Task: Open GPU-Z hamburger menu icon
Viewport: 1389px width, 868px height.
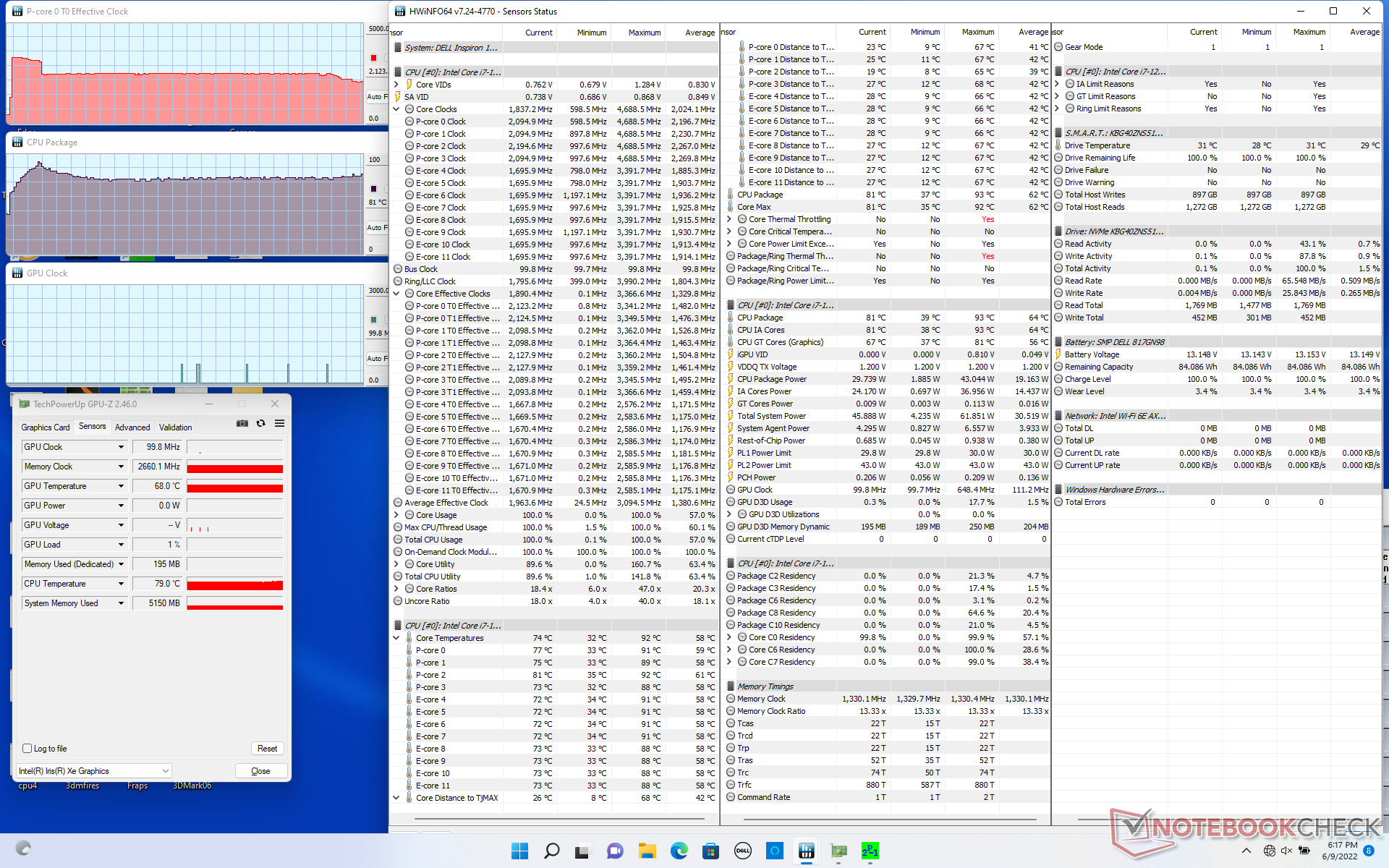Action: pos(279,423)
